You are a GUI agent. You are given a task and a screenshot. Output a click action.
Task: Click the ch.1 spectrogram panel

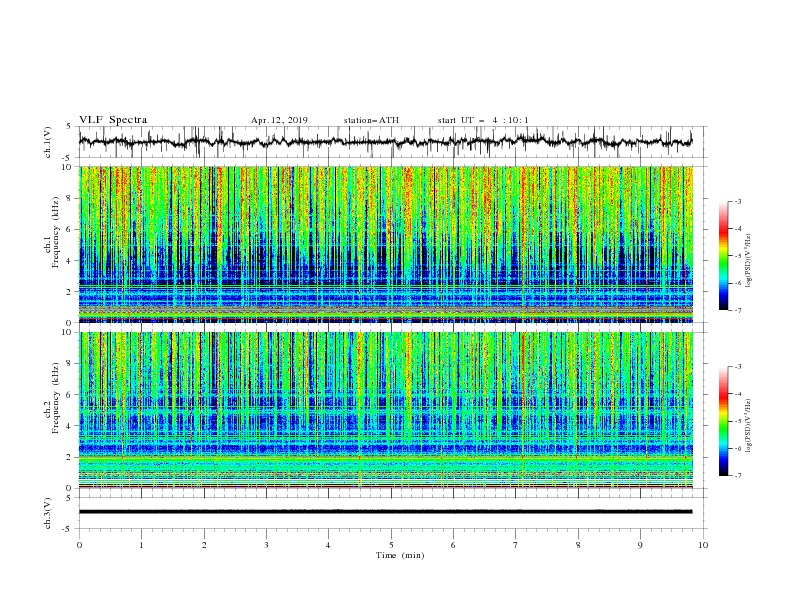[385, 244]
